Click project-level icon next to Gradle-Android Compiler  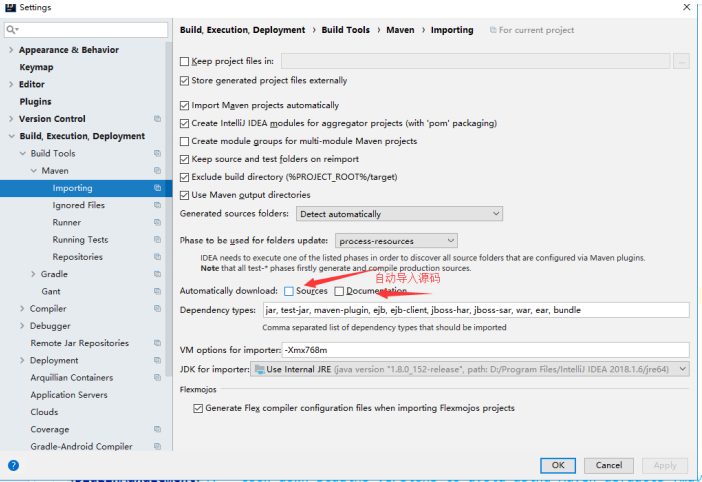157,446
